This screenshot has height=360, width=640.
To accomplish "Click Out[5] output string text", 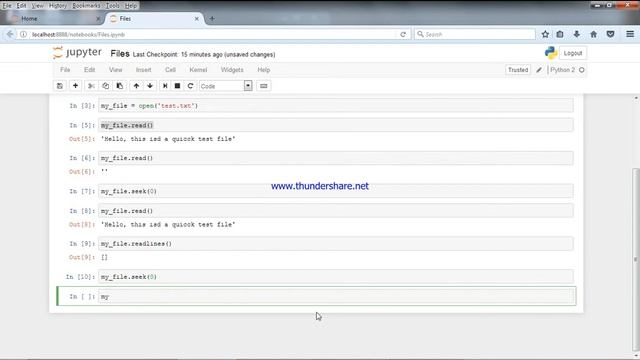I will click(168, 139).
